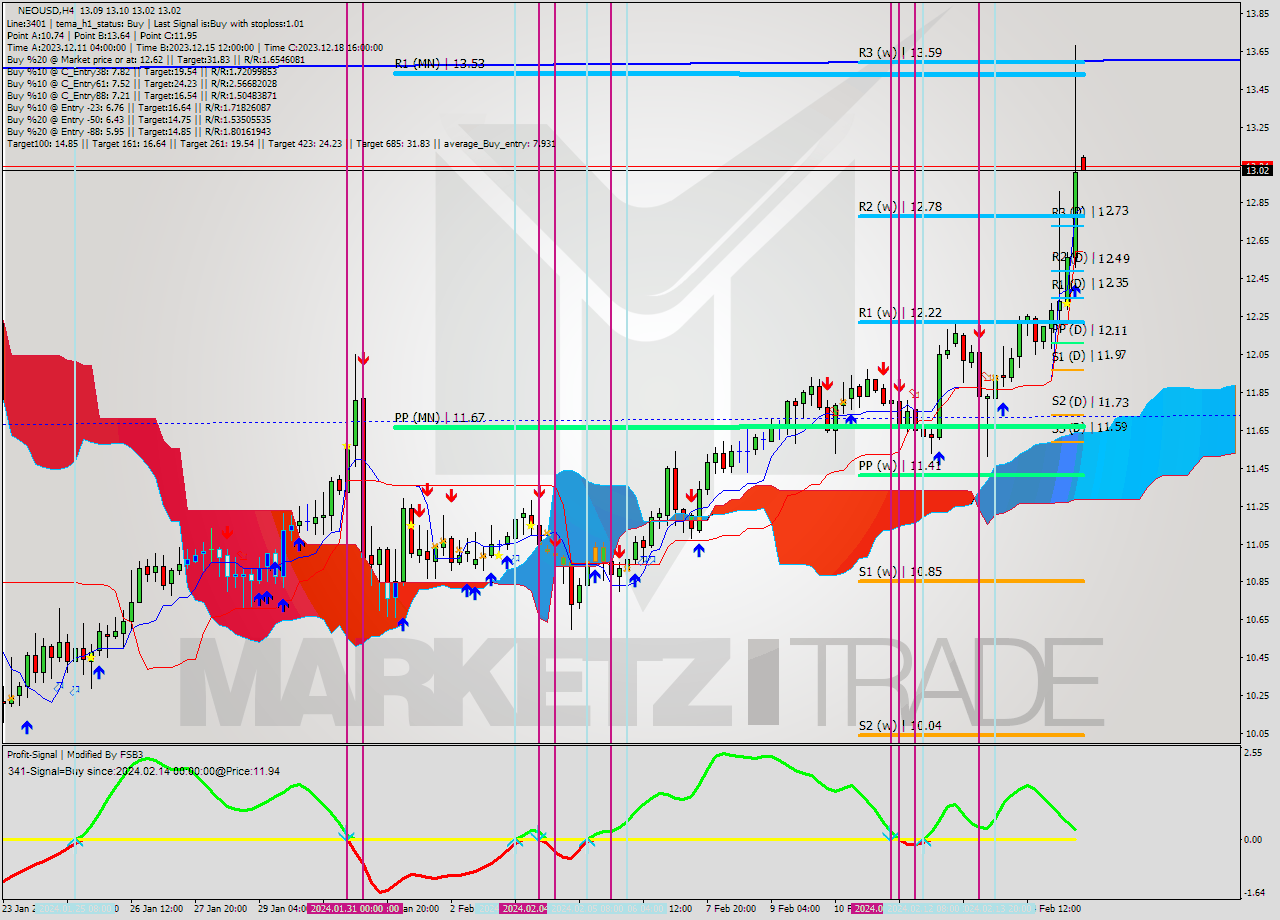Click the 'R1 (D) | 12.35' daily label
Image resolution: width=1280 pixels, height=920 pixels.
(x=1090, y=283)
